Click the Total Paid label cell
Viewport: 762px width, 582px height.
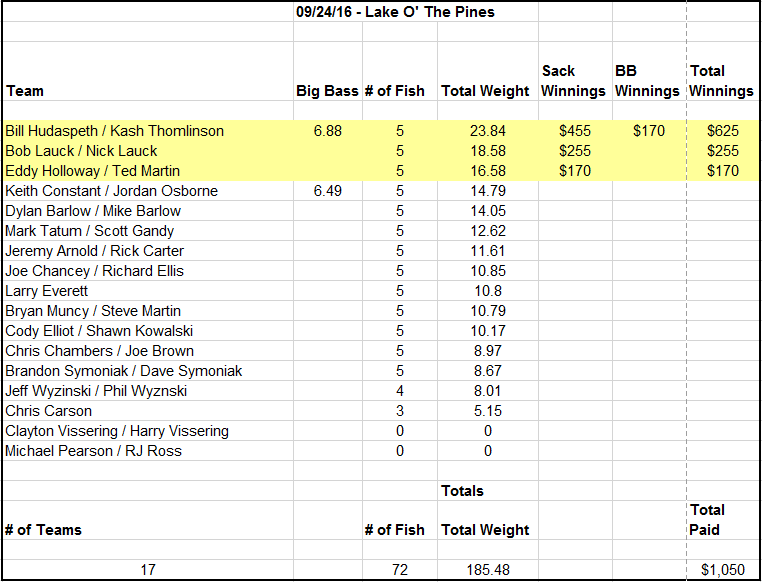pyautogui.click(x=723, y=520)
